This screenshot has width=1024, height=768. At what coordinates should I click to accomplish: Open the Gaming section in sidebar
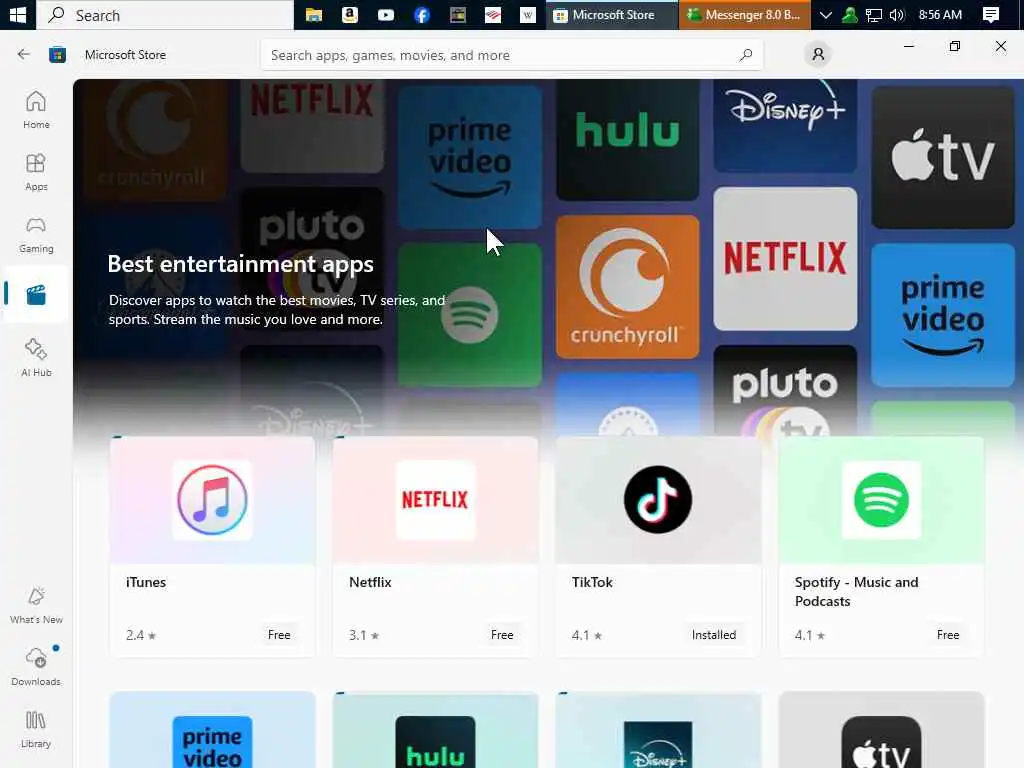36,234
